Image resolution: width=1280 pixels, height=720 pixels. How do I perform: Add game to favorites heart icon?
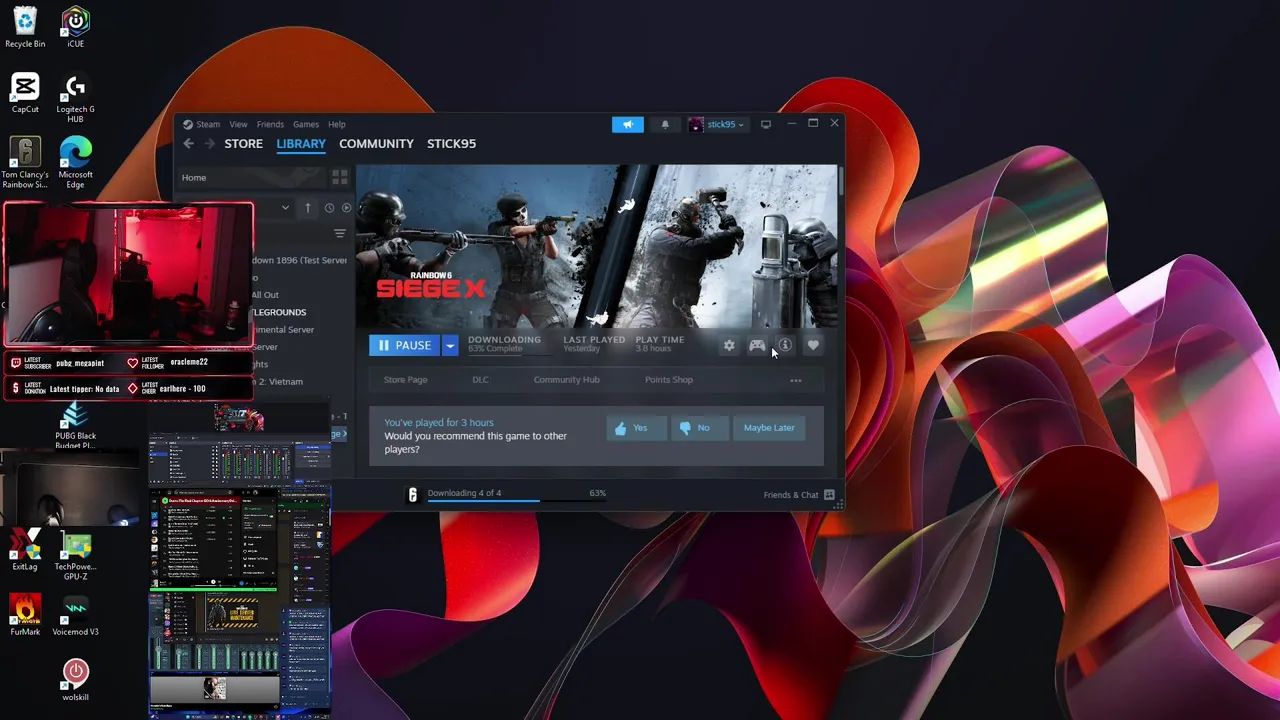click(x=813, y=345)
